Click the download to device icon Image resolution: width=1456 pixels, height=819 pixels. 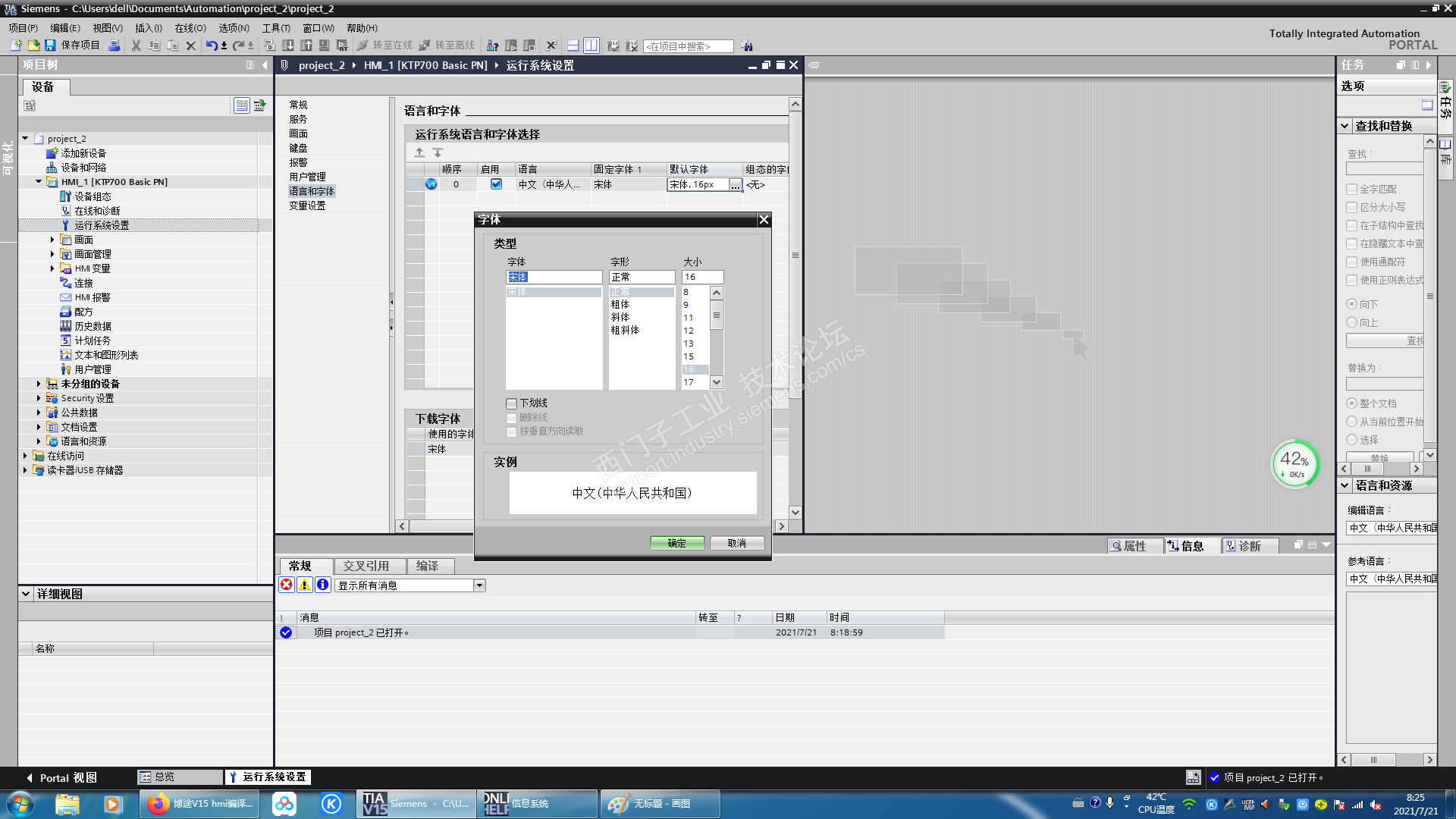(x=288, y=45)
